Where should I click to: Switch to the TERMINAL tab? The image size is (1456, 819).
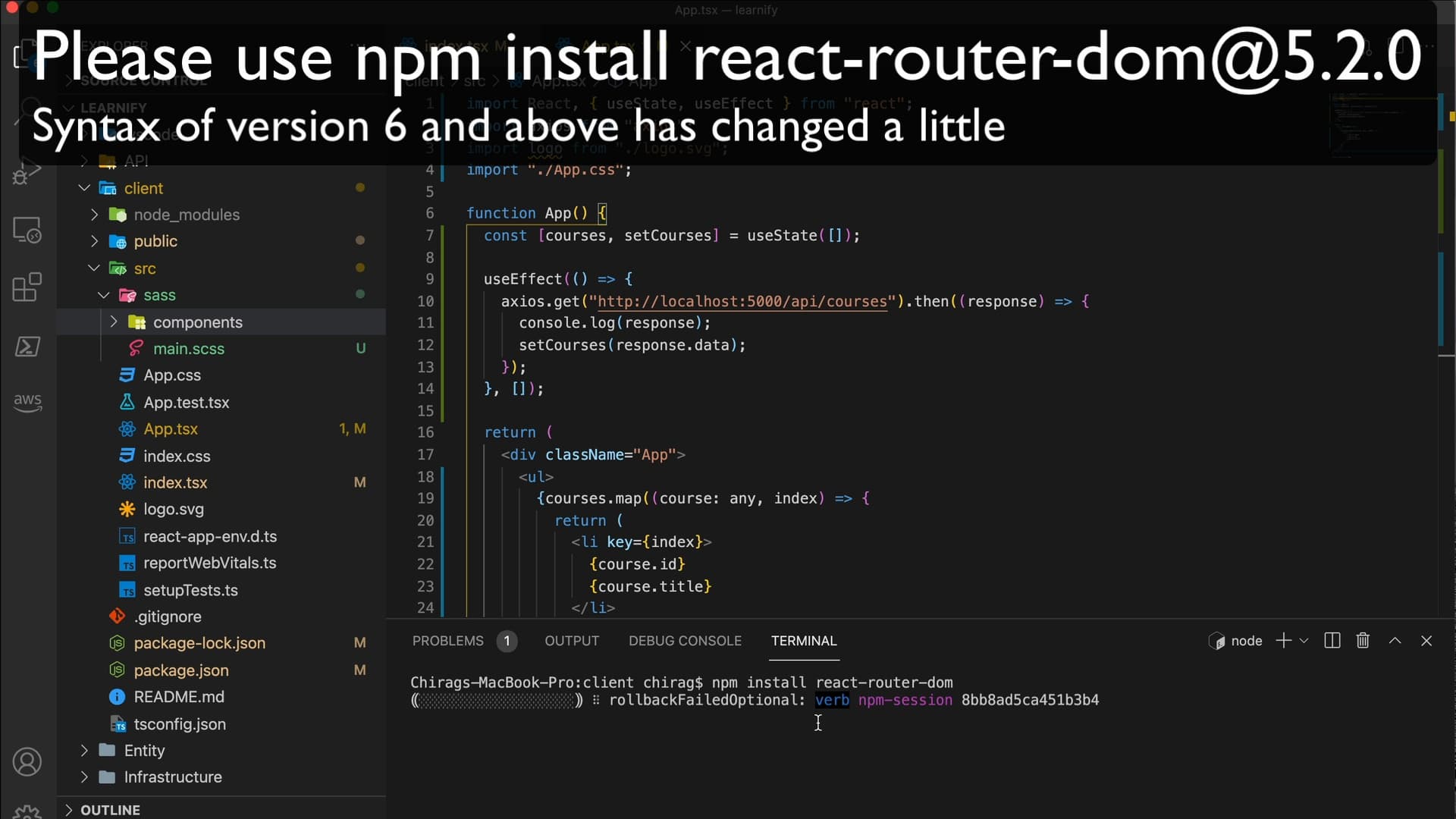tap(804, 641)
